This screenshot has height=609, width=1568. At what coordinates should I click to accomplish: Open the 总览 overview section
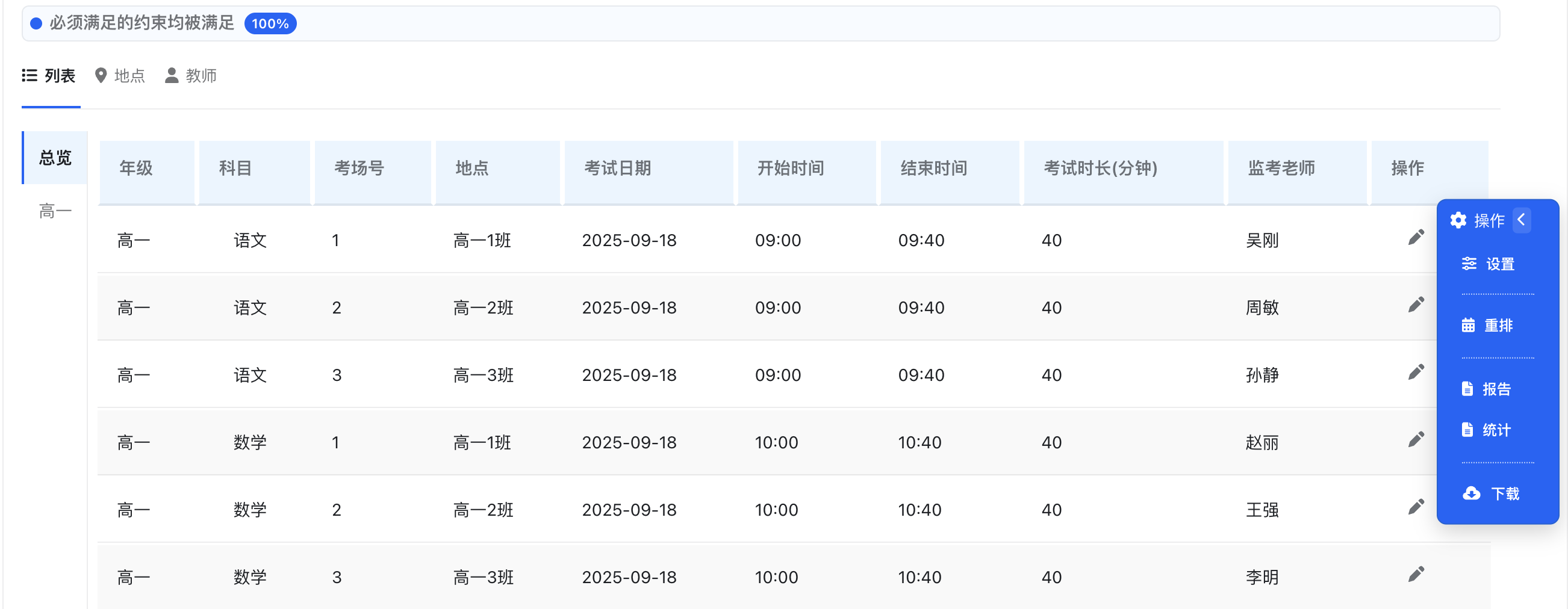pos(54,158)
